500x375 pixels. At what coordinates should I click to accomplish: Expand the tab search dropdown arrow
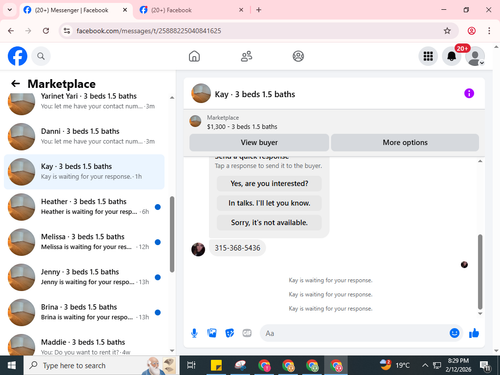(x=10, y=10)
